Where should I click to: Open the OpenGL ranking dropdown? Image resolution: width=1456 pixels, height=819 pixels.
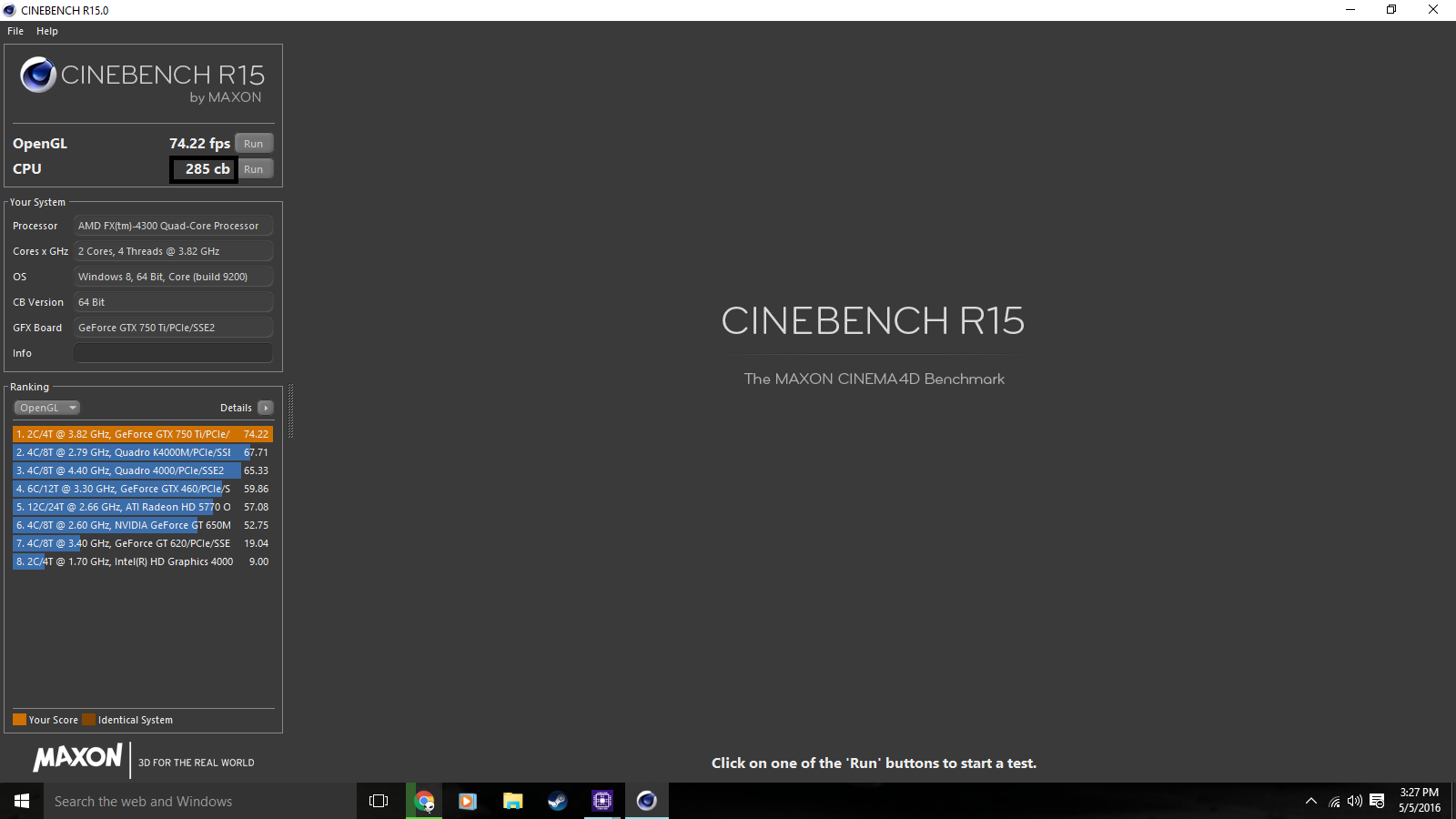point(47,408)
